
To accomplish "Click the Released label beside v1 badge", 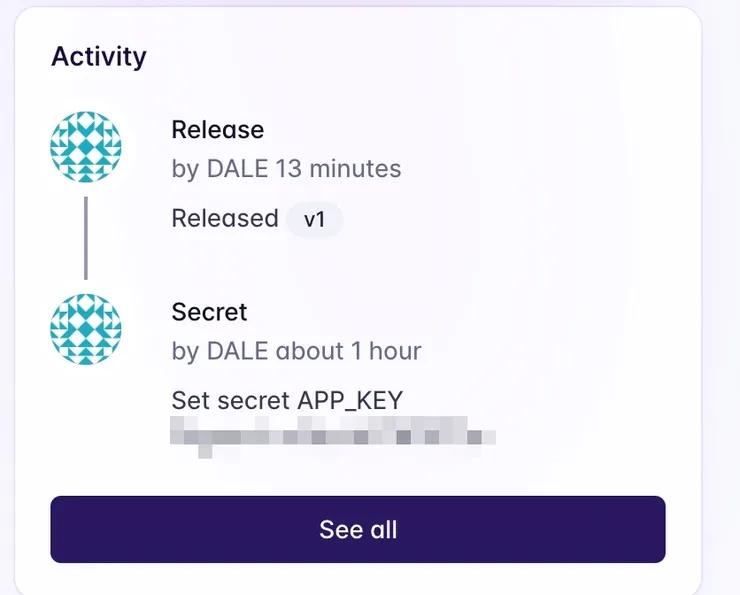I will coord(225,219).
